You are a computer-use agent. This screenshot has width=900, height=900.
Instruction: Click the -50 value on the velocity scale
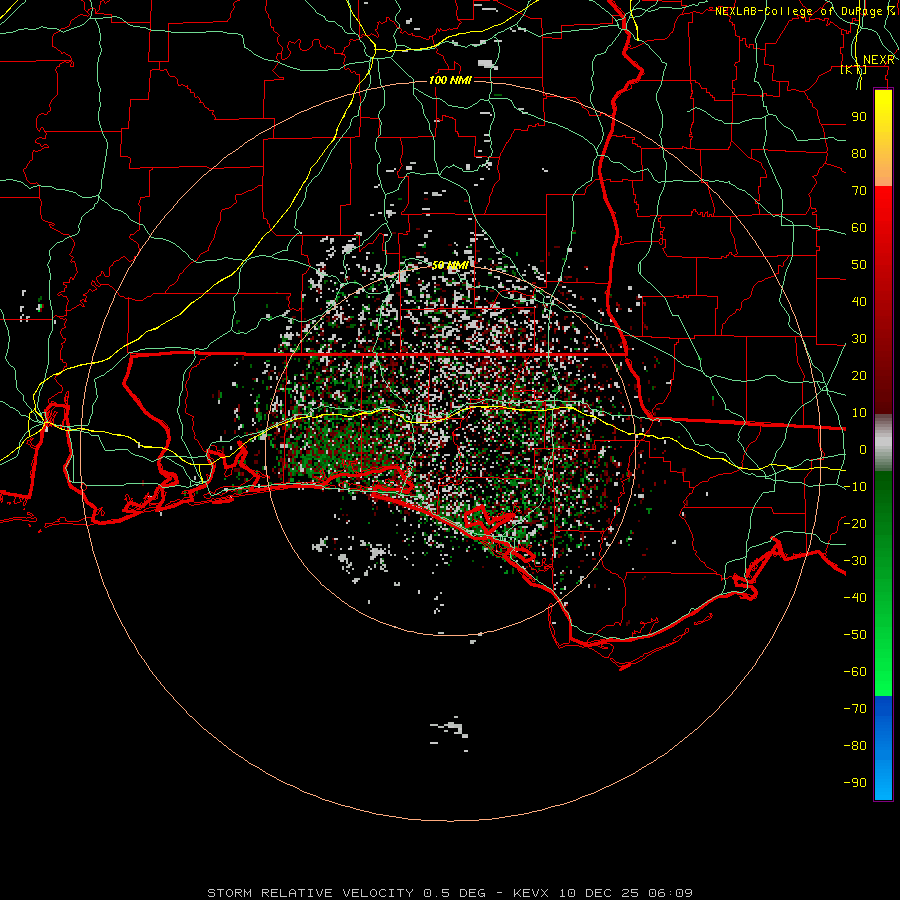coord(855,635)
